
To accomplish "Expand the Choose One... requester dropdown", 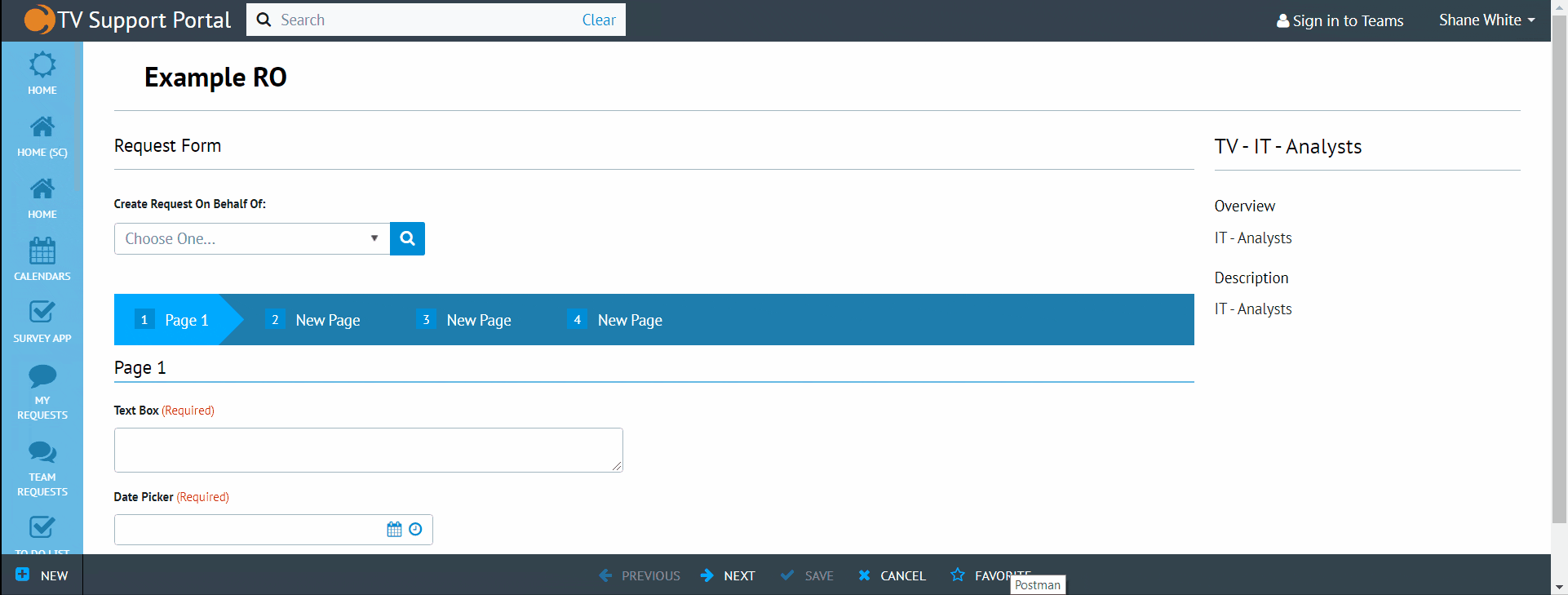I will click(252, 238).
